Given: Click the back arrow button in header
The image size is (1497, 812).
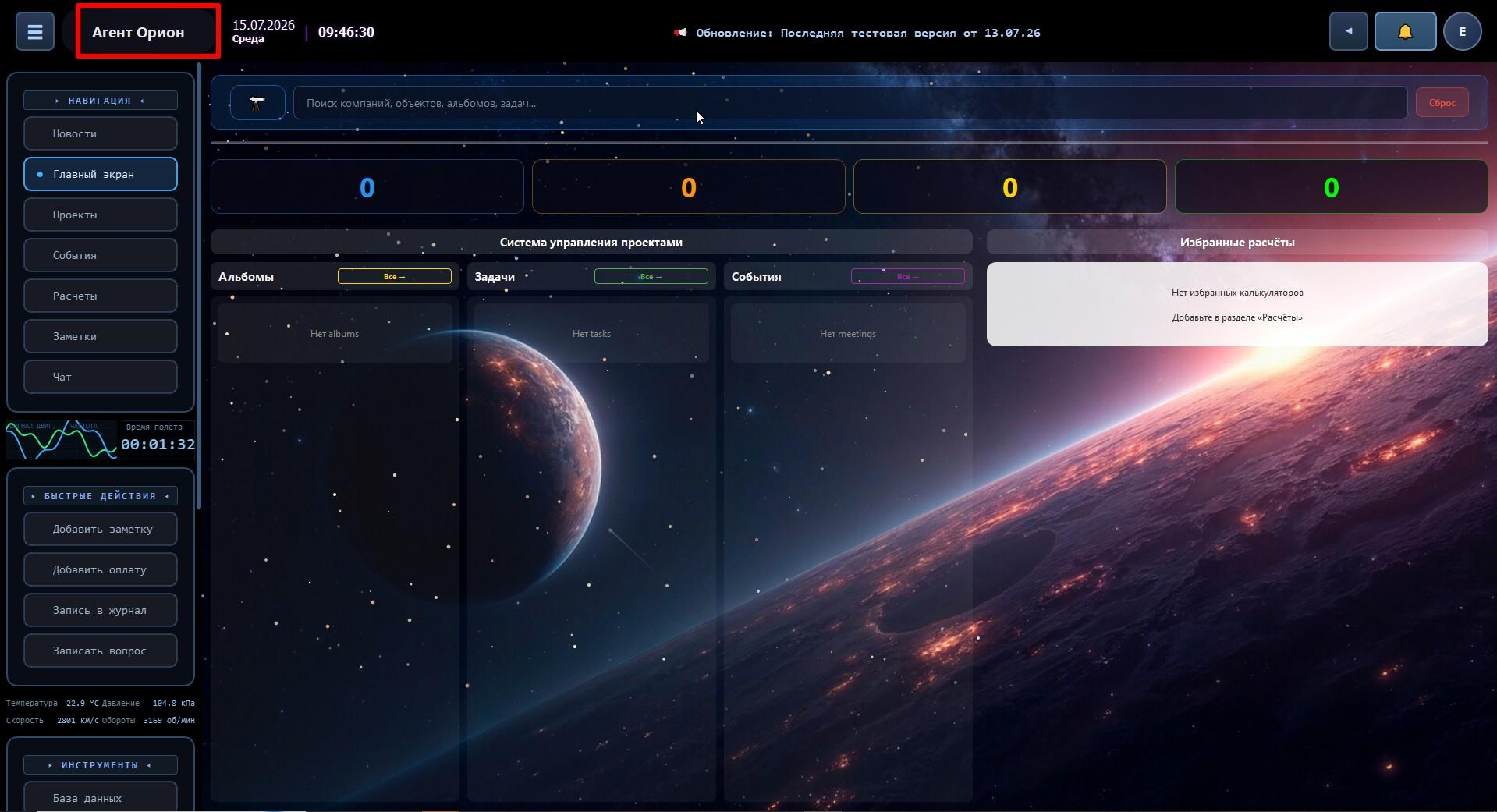Looking at the screenshot, I should pos(1348,32).
